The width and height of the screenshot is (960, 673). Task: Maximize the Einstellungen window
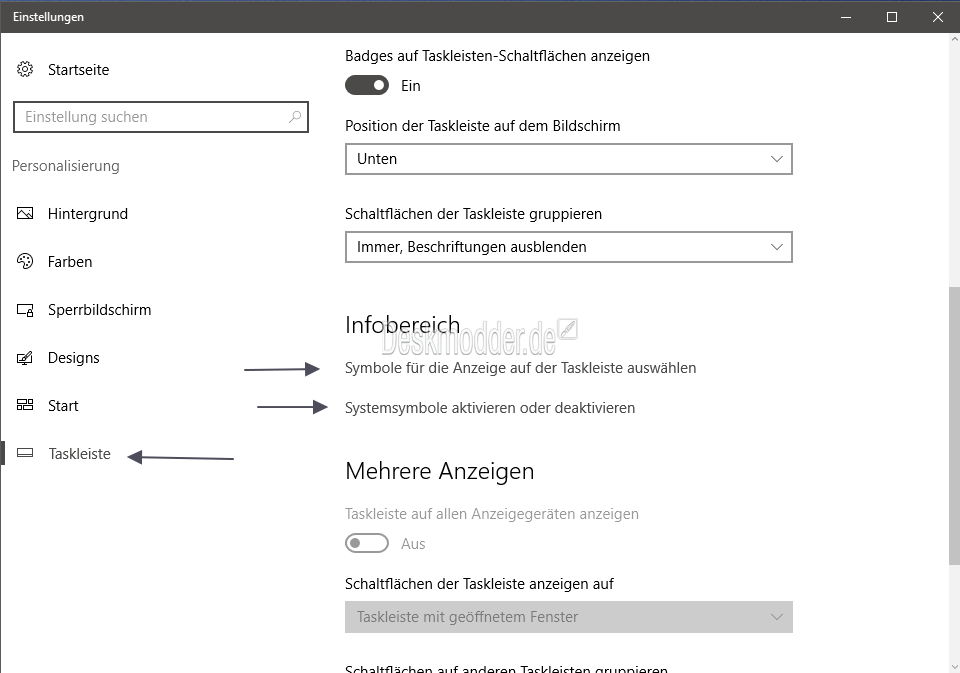(892, 17)
